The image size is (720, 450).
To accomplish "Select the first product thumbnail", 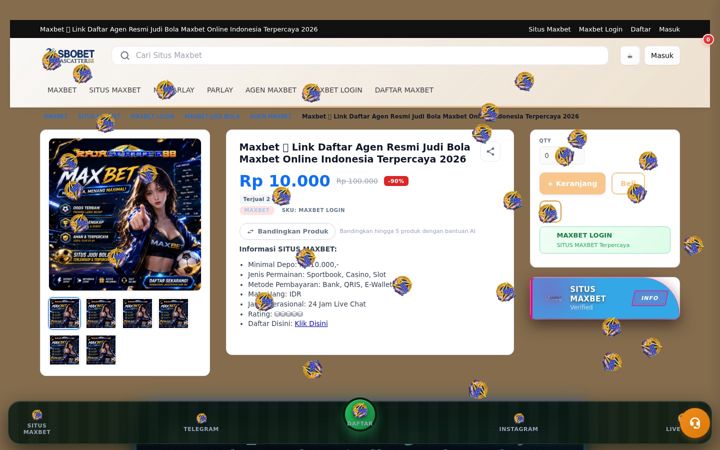I will pyautogui.click(x=64, y=313).
